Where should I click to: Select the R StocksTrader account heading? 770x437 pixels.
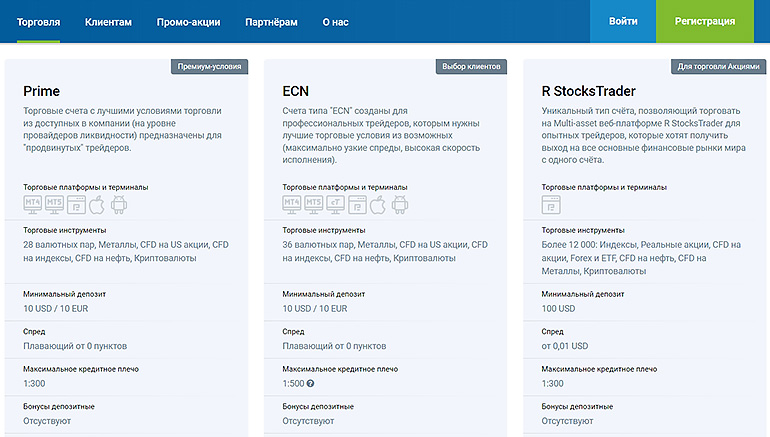[x=588, y=91]
